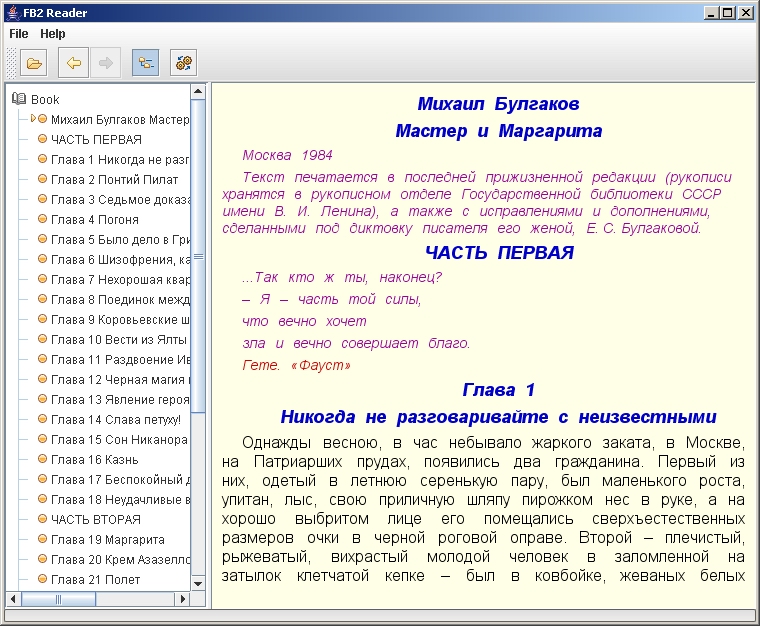Maximize the FB2 Reader window
The image size is (760, 626).
(728, 13)
